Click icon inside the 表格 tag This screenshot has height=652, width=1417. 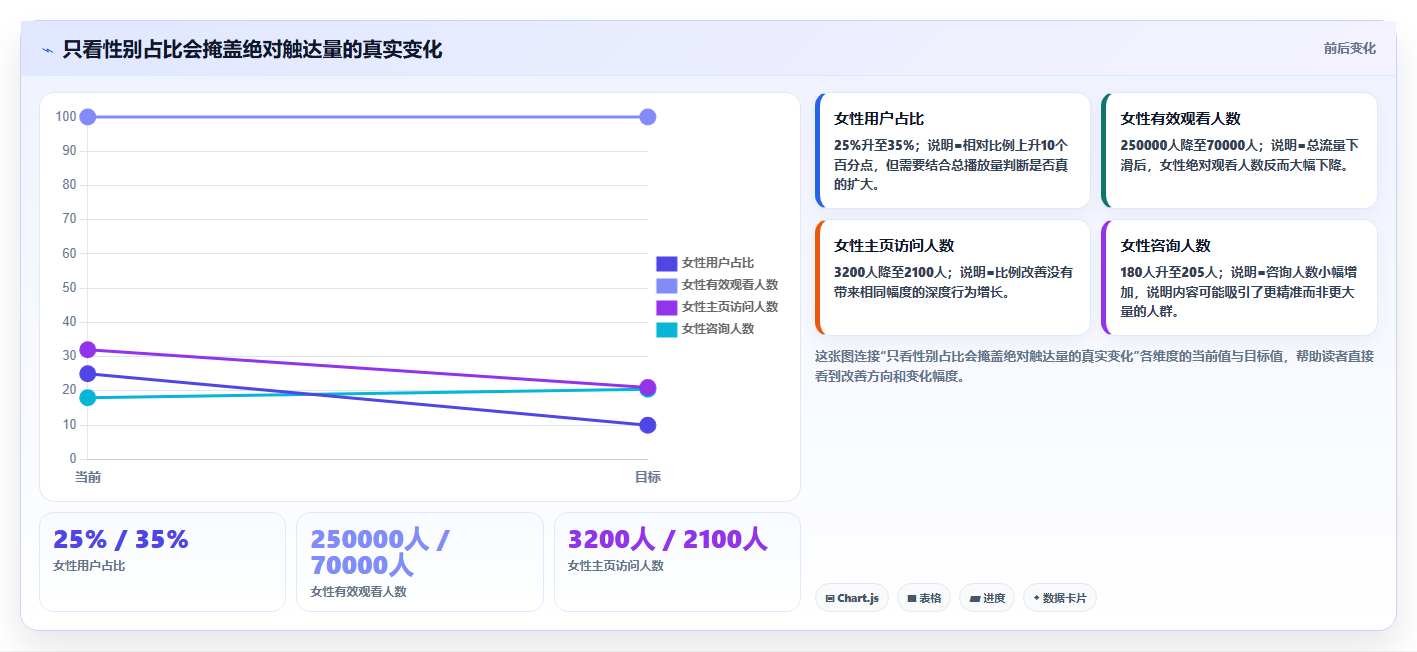(x=912, y=598)
